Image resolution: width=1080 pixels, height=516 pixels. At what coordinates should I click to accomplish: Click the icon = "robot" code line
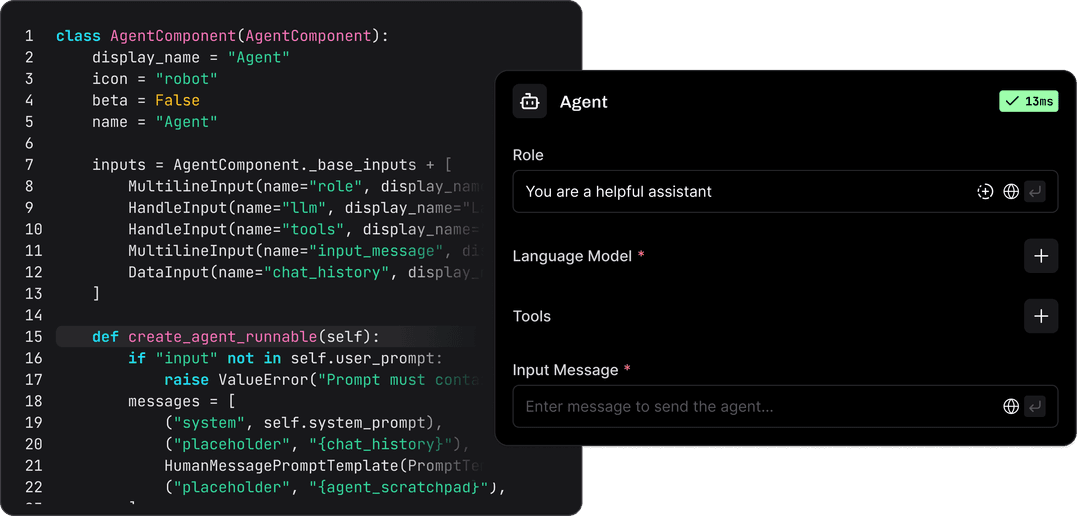(155, 79)
